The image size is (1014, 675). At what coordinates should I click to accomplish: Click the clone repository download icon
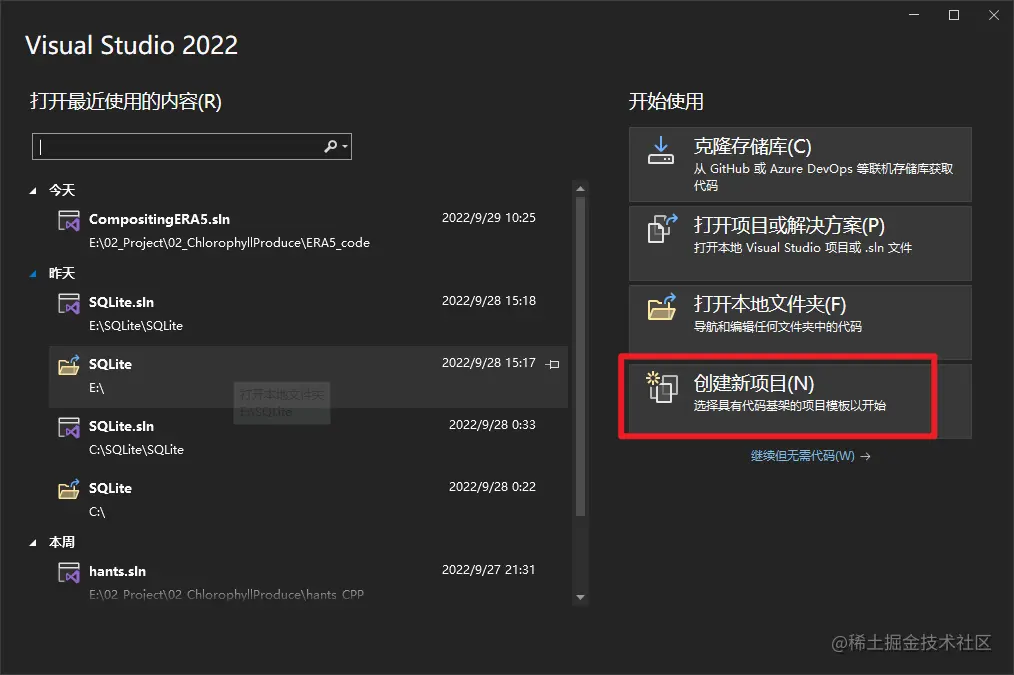click(661, 150)
